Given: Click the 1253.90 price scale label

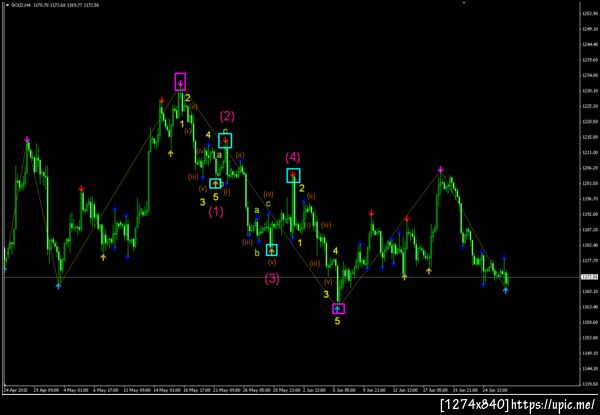Looking at the screenshot, I should click(588, 14).
